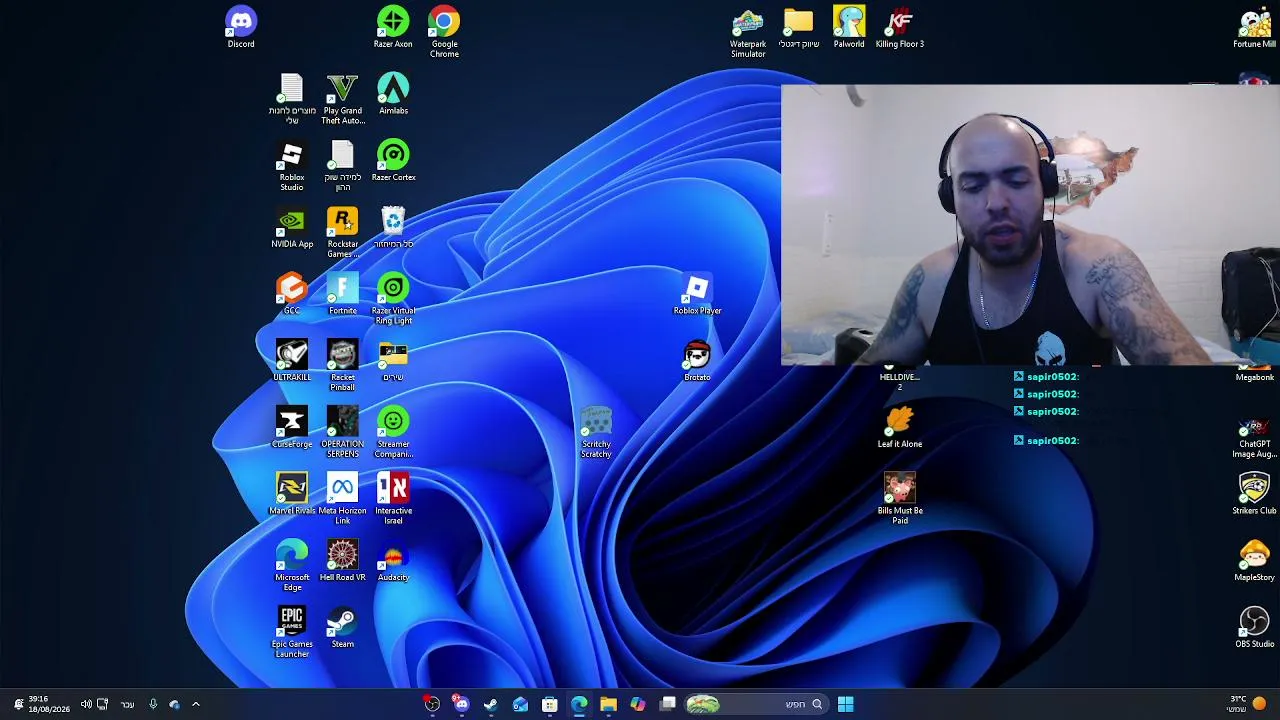Select the Interactive Israel desktop icon

tap(393, 499)
